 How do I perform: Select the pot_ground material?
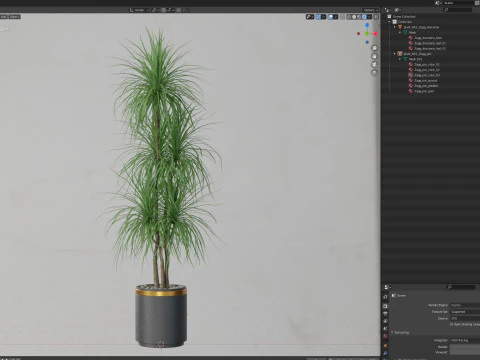[426, 80]
